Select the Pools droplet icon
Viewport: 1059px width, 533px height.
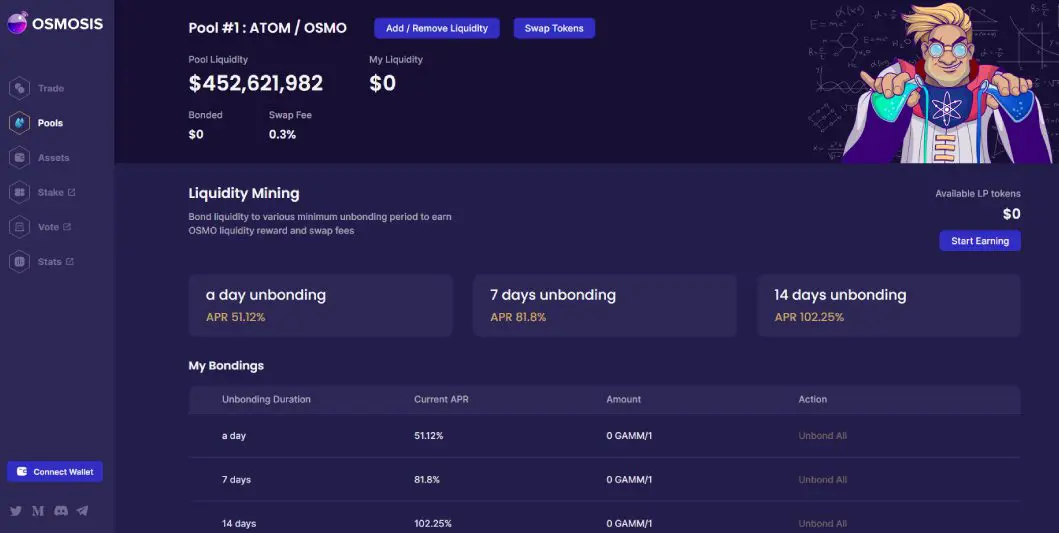pyautogui.click(x=20, y=123)
